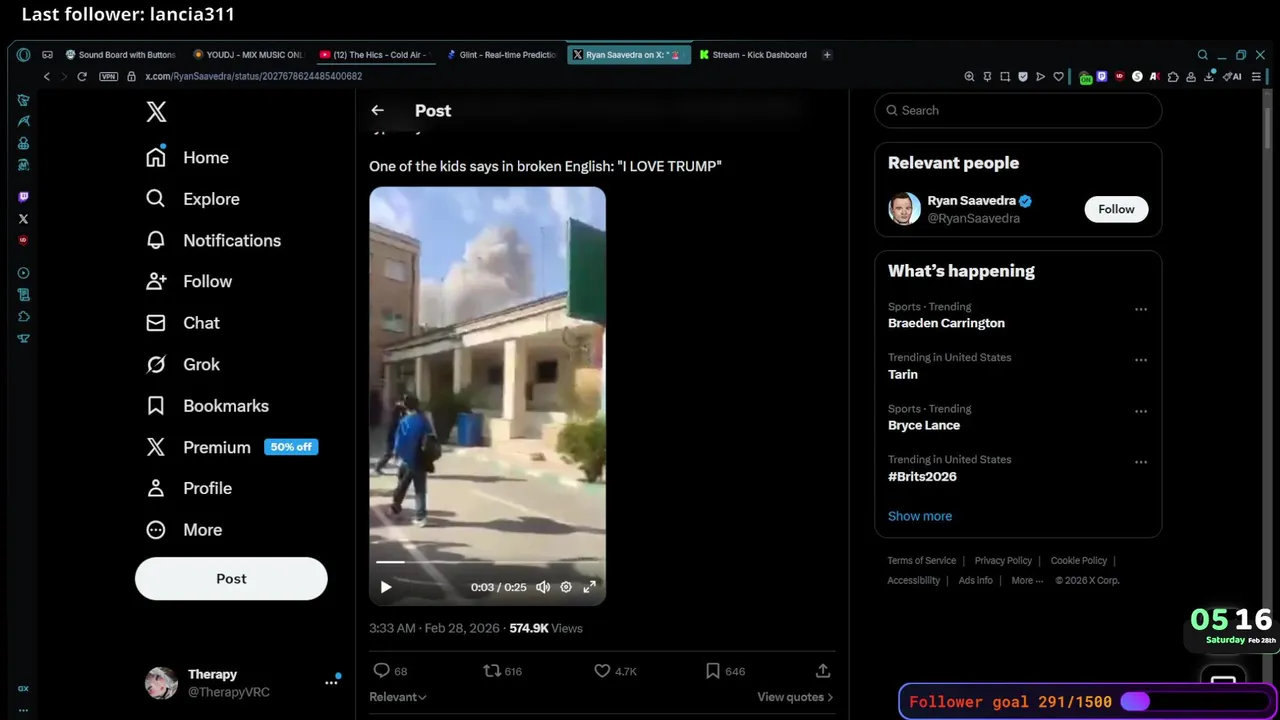Open Chat in X sidebar

183,323
